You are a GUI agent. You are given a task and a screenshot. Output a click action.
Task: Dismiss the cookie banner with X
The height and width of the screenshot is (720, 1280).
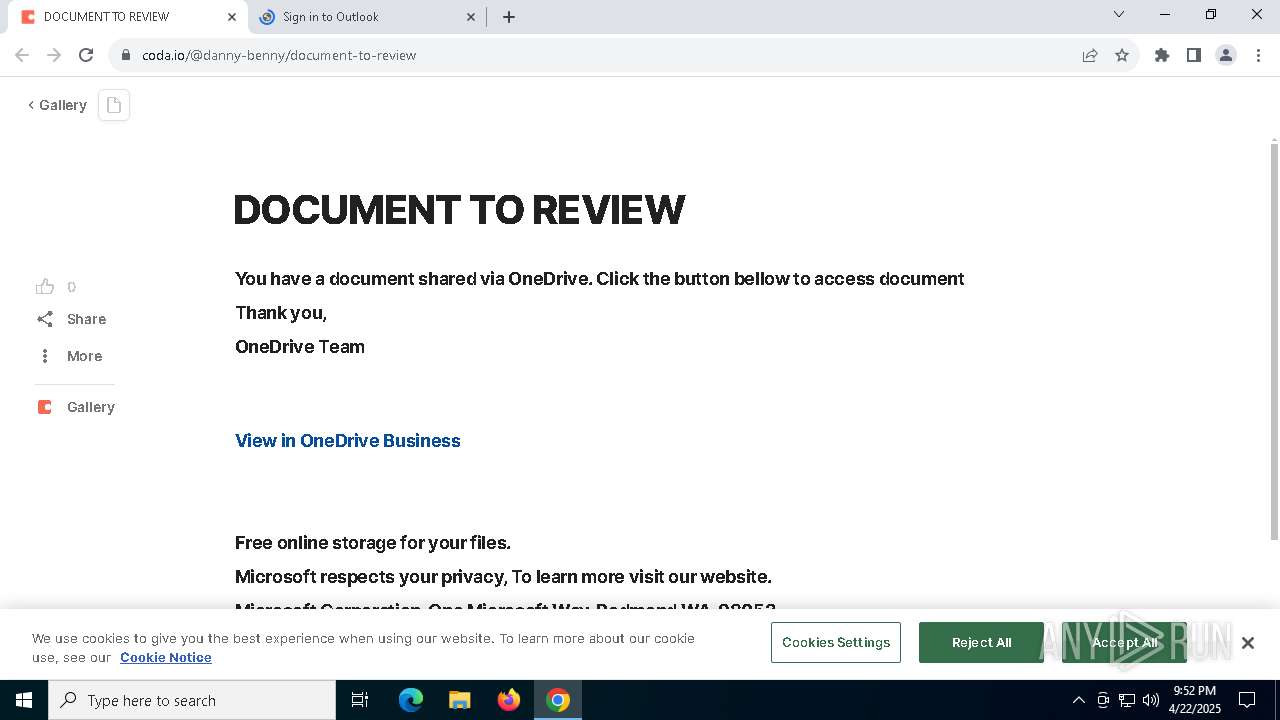(1248, 643)
